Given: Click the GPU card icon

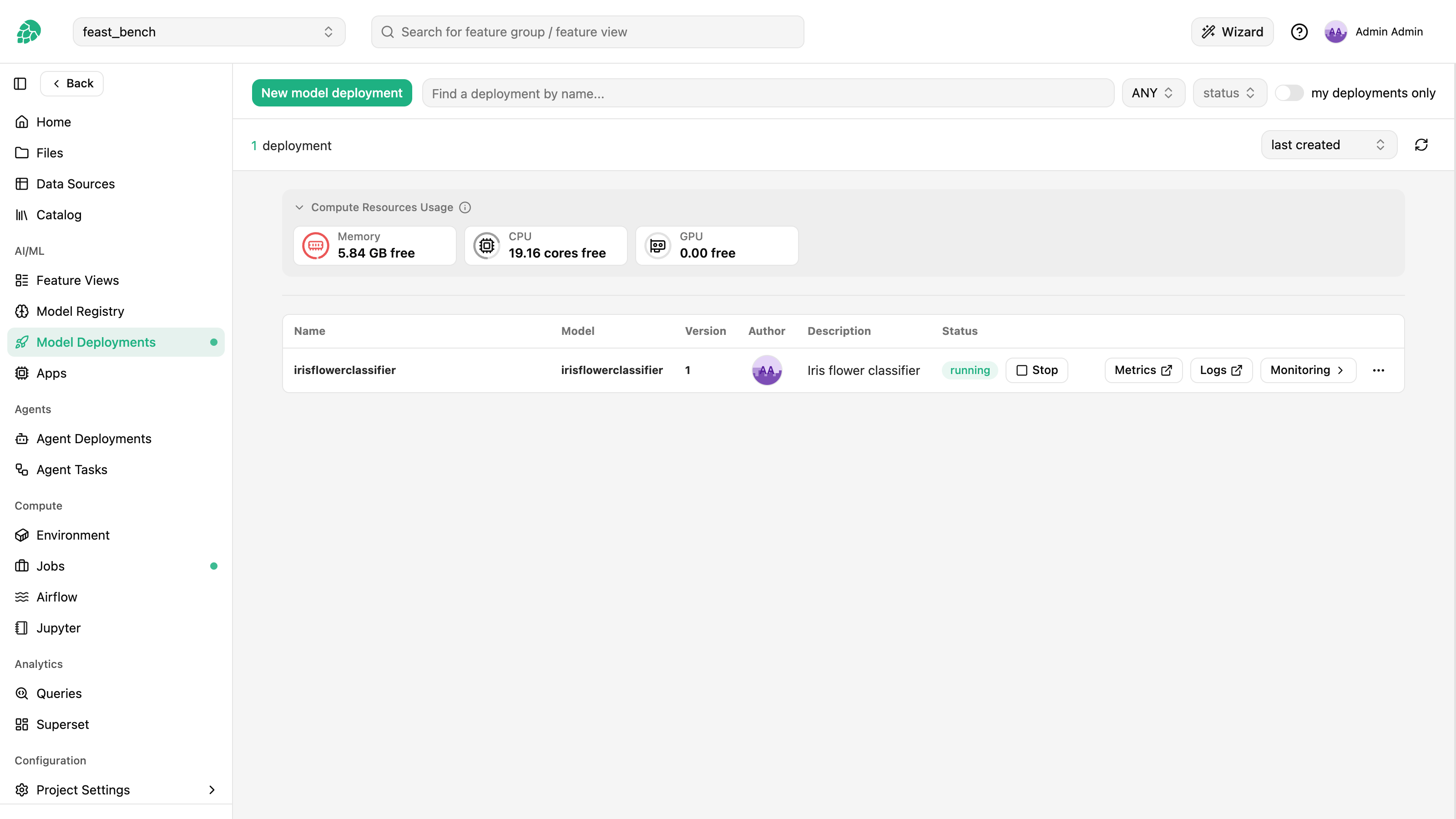Looking at the screenshot, I should pyautogui.click(x=657, y=245).
